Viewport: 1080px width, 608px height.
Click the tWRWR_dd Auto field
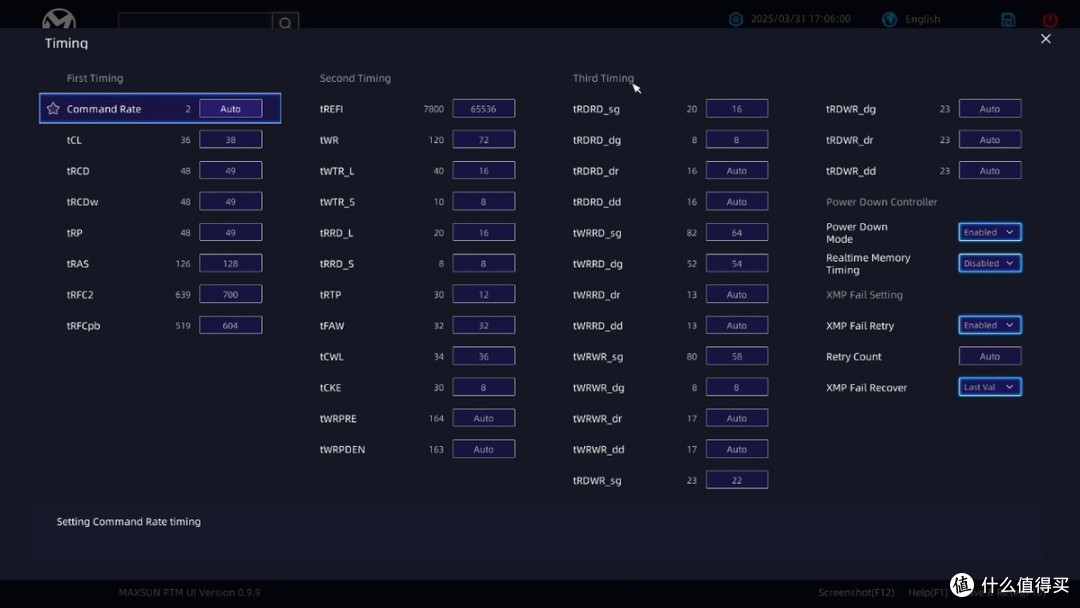coord(737,450)
